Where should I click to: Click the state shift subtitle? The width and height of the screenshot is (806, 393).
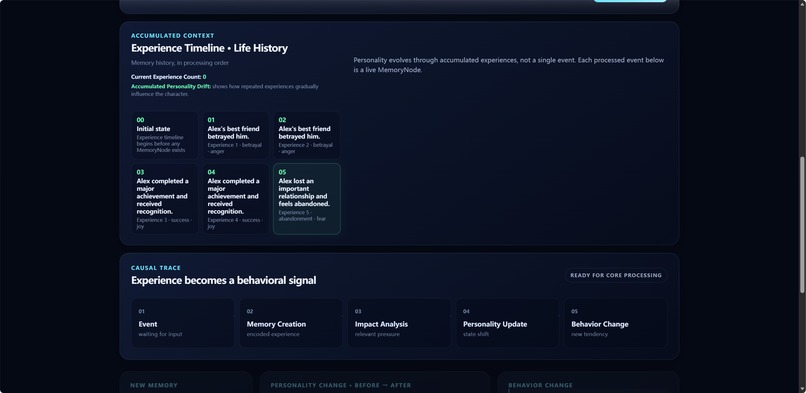pos(476,334)
